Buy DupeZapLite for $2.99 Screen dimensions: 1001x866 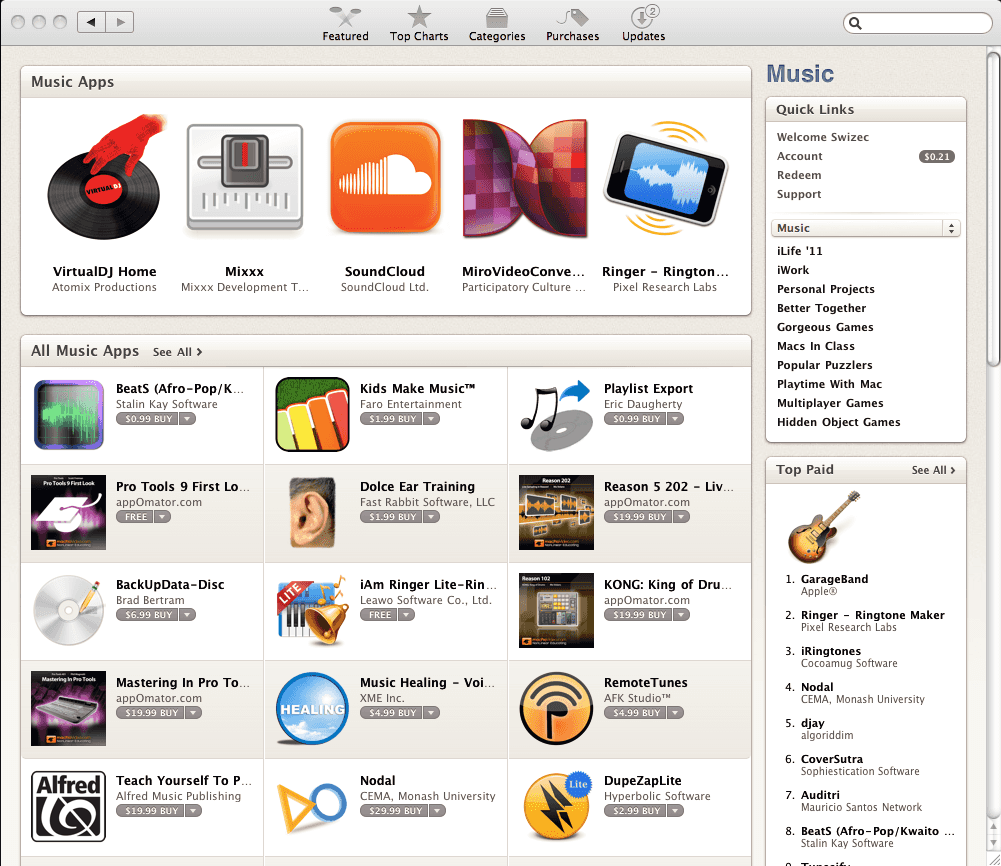(635, 811)
